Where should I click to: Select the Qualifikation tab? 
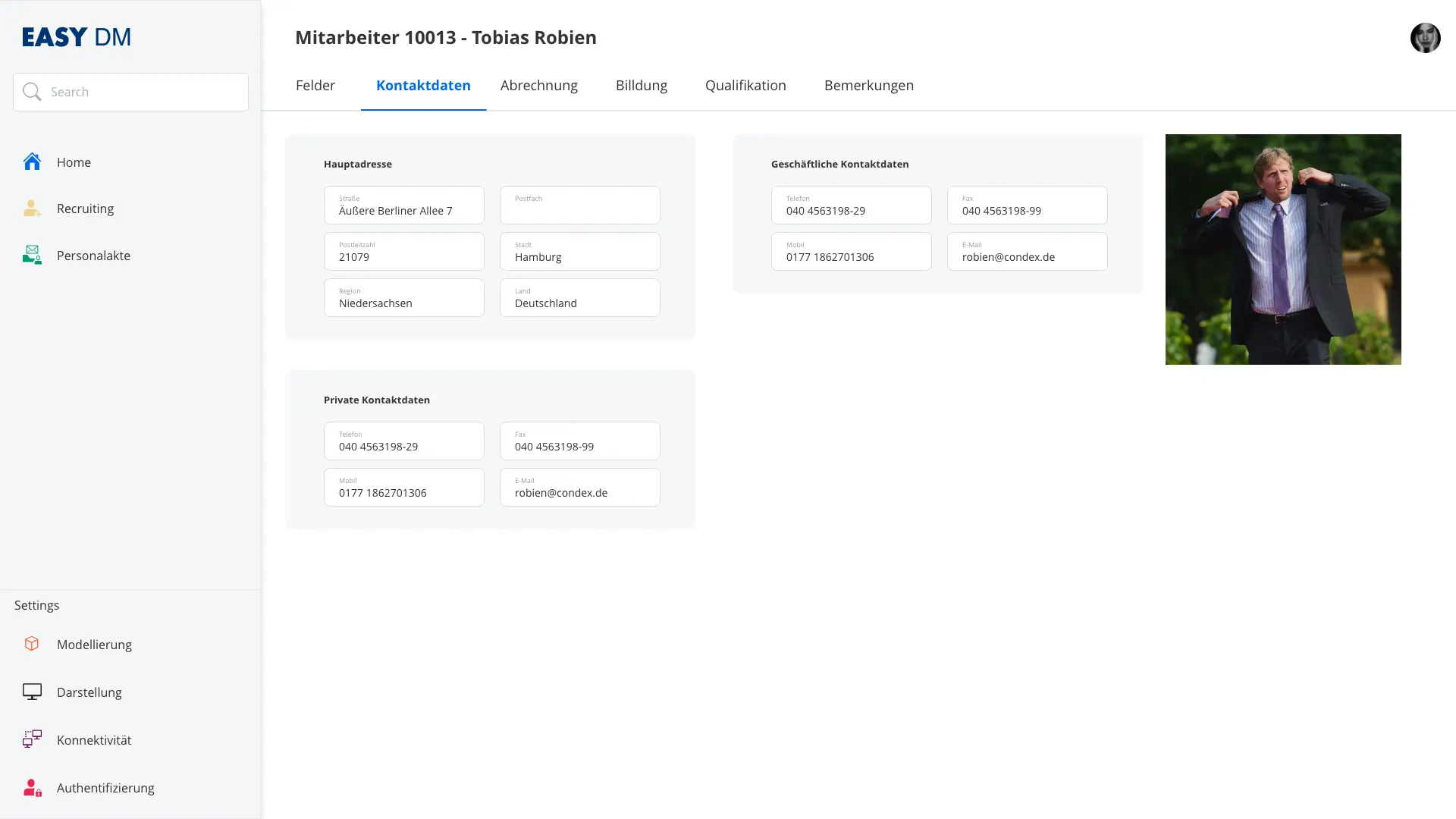click(x=745, y=85)
